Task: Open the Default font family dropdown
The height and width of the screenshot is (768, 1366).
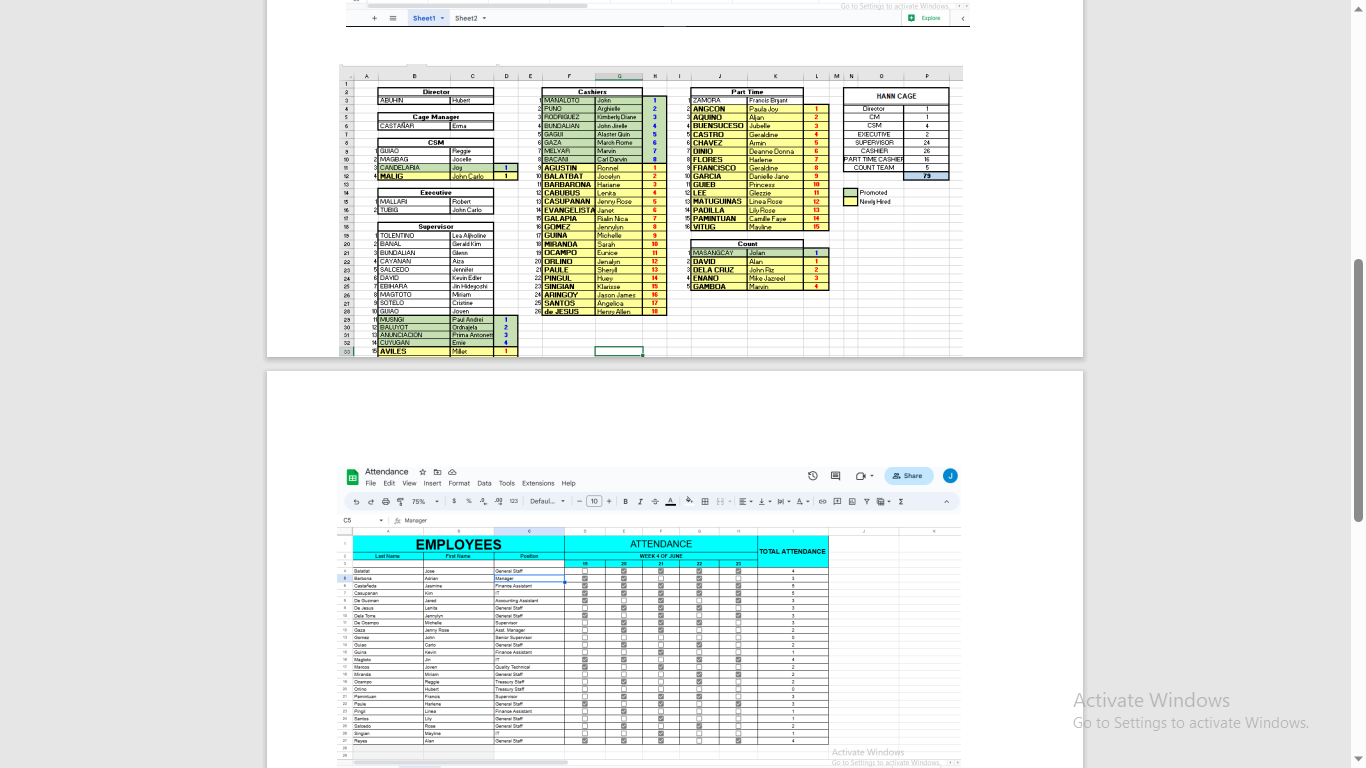Action: pos(547,502)
